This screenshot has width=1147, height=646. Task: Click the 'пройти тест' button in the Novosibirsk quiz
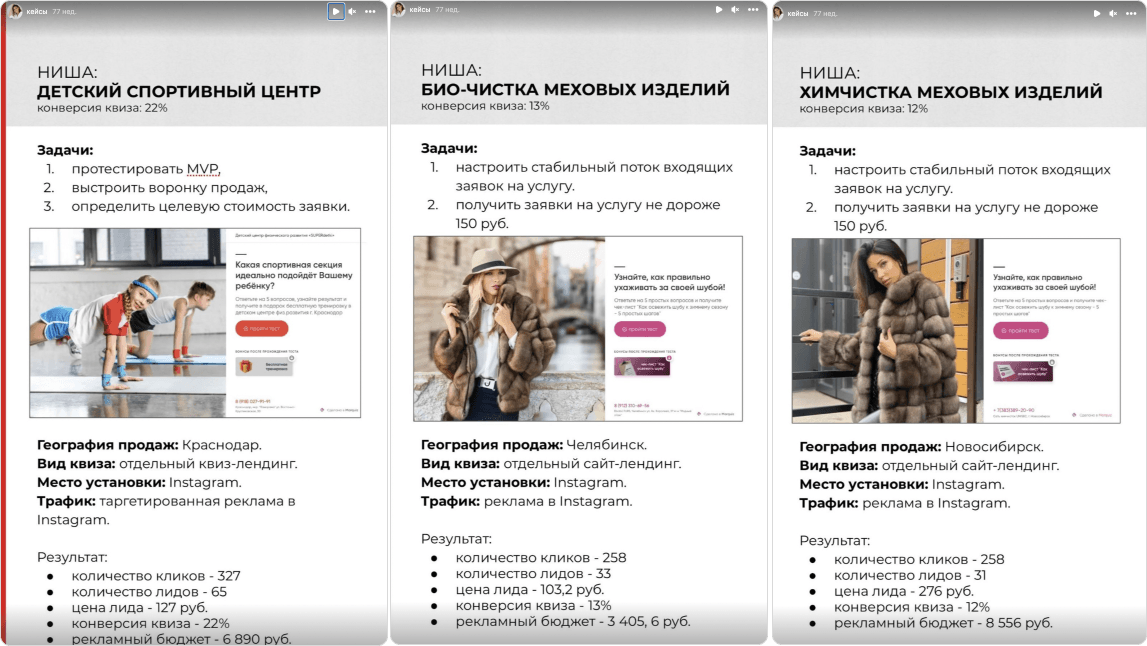pyautogui.click(x=1020, y=331)
